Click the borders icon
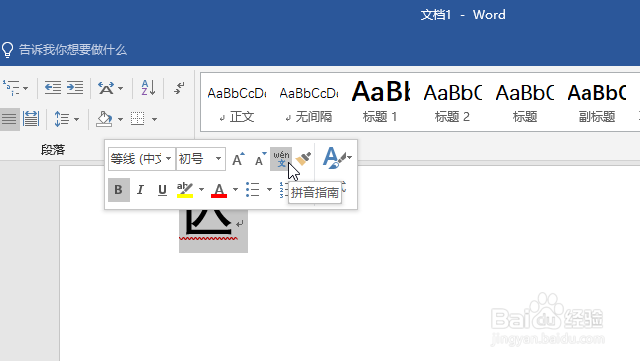Image resolution: width=640 pixels, height=361 pixels. point(138,119)
